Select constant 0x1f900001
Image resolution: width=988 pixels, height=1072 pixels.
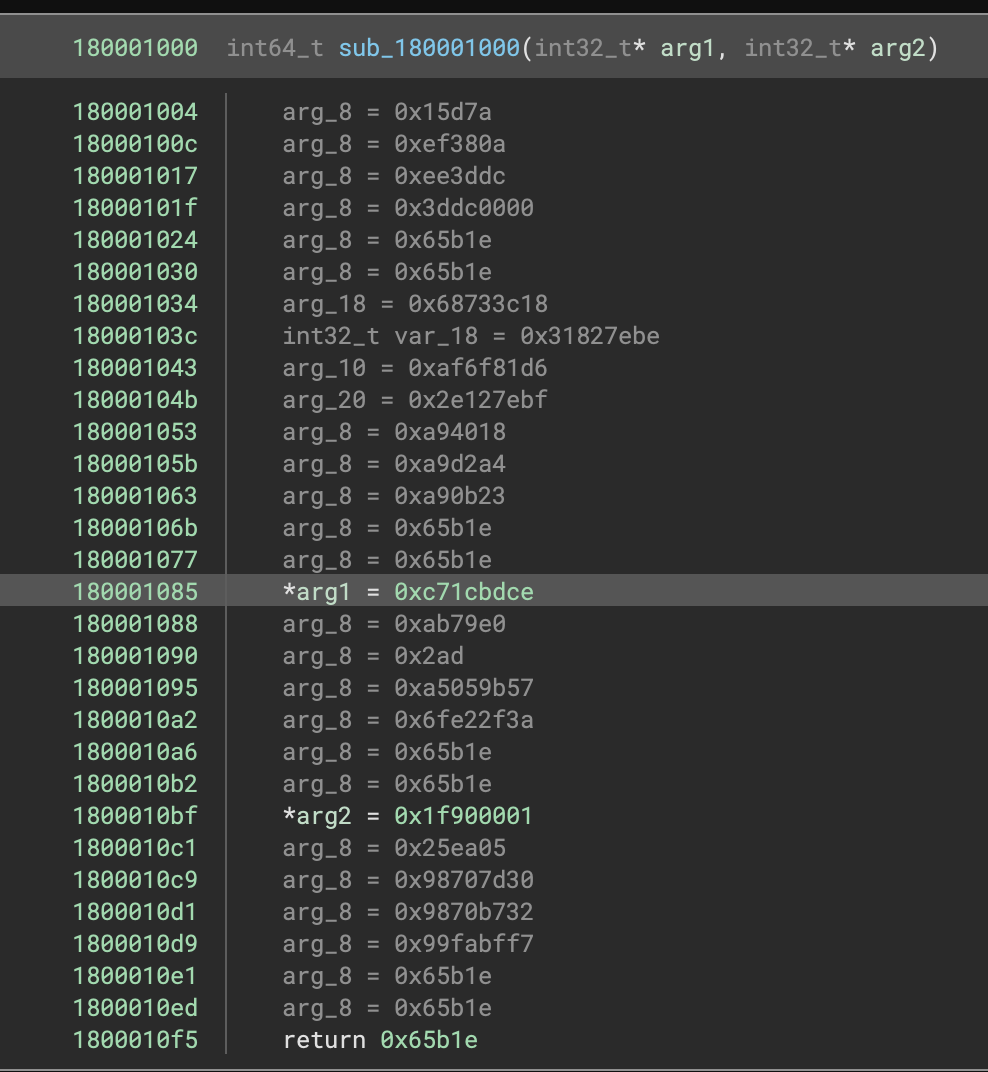tap(464, 816)
